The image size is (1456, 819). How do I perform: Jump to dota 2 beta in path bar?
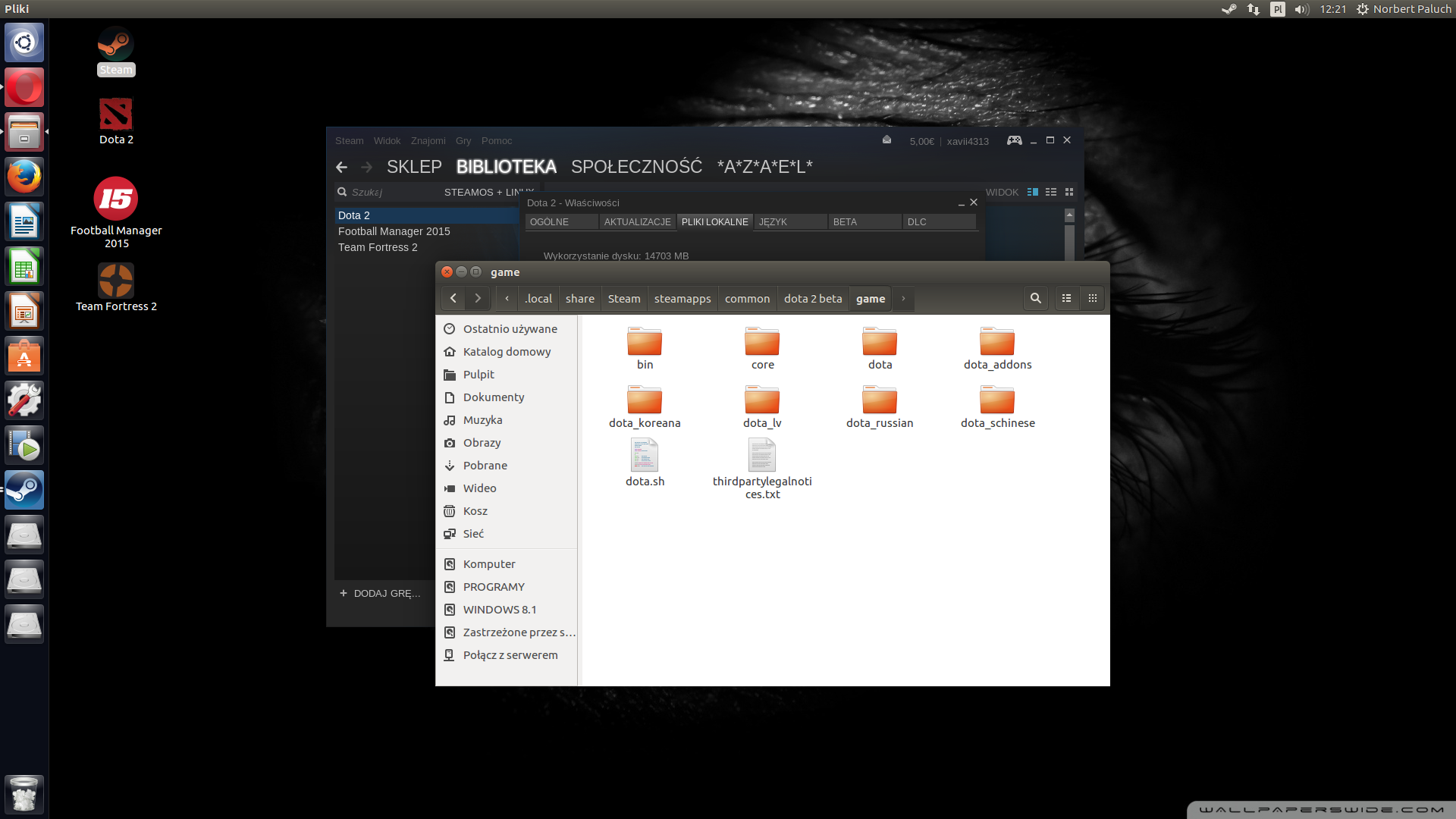(813, 298)
